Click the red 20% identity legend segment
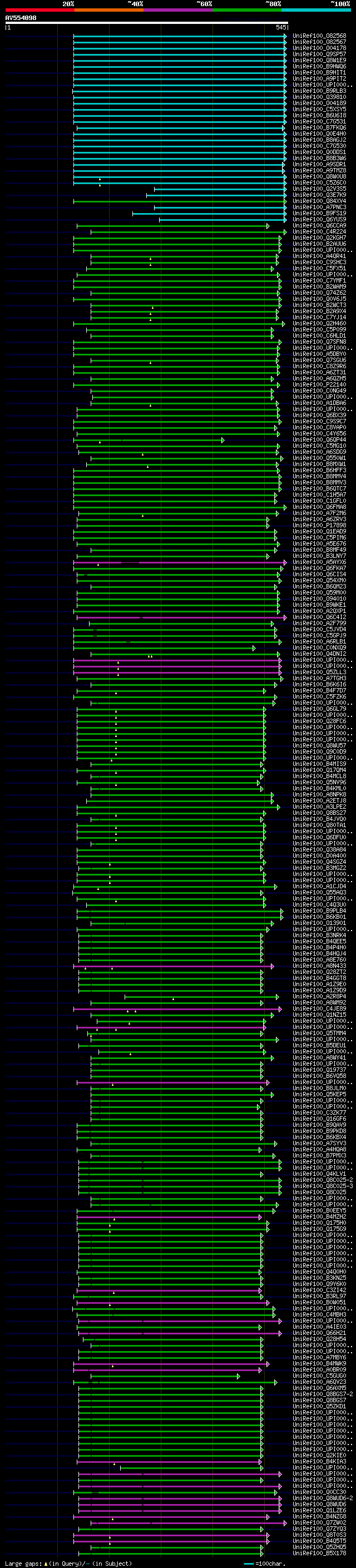This screenshot has height=1568, width=356. coord(39,10)
